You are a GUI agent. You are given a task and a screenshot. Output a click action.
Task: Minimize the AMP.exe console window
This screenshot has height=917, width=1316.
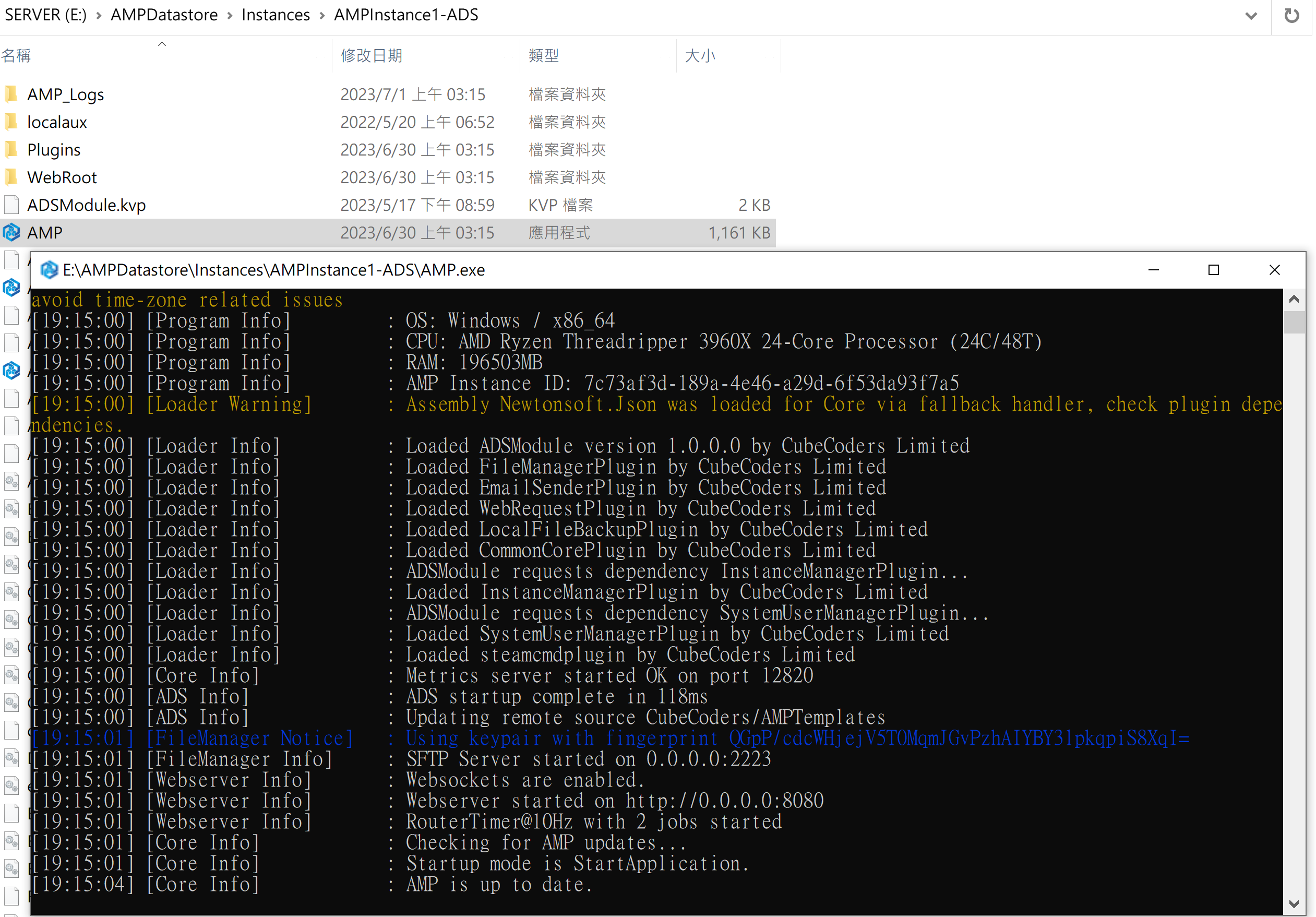pos(1154,269)
